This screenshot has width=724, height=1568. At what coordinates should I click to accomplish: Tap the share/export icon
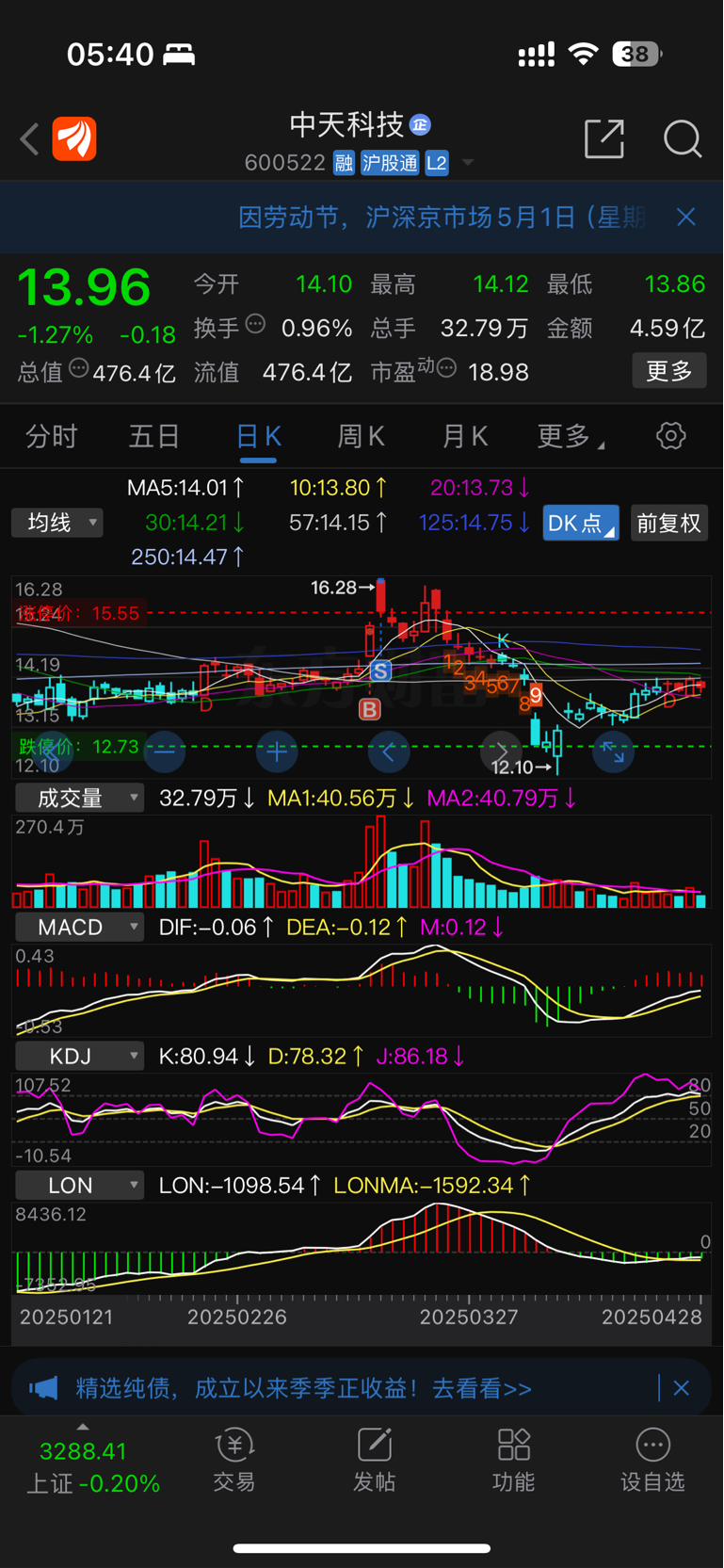coord(604,138)
